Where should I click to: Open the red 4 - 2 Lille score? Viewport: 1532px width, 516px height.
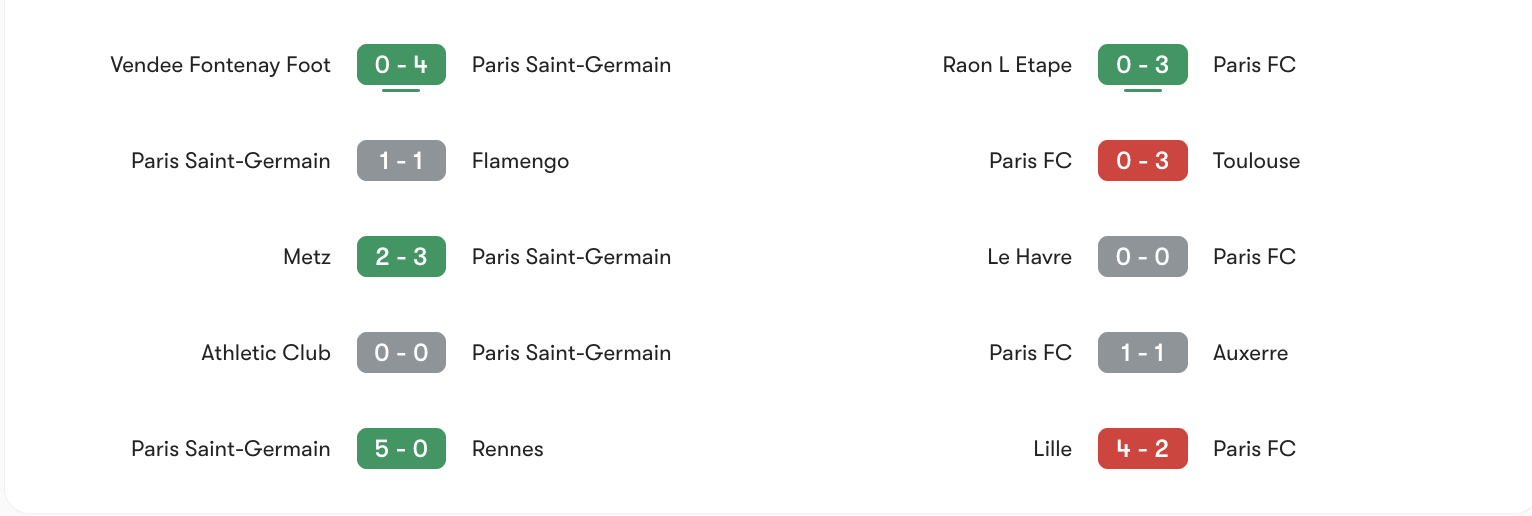tap(1143, 449)
